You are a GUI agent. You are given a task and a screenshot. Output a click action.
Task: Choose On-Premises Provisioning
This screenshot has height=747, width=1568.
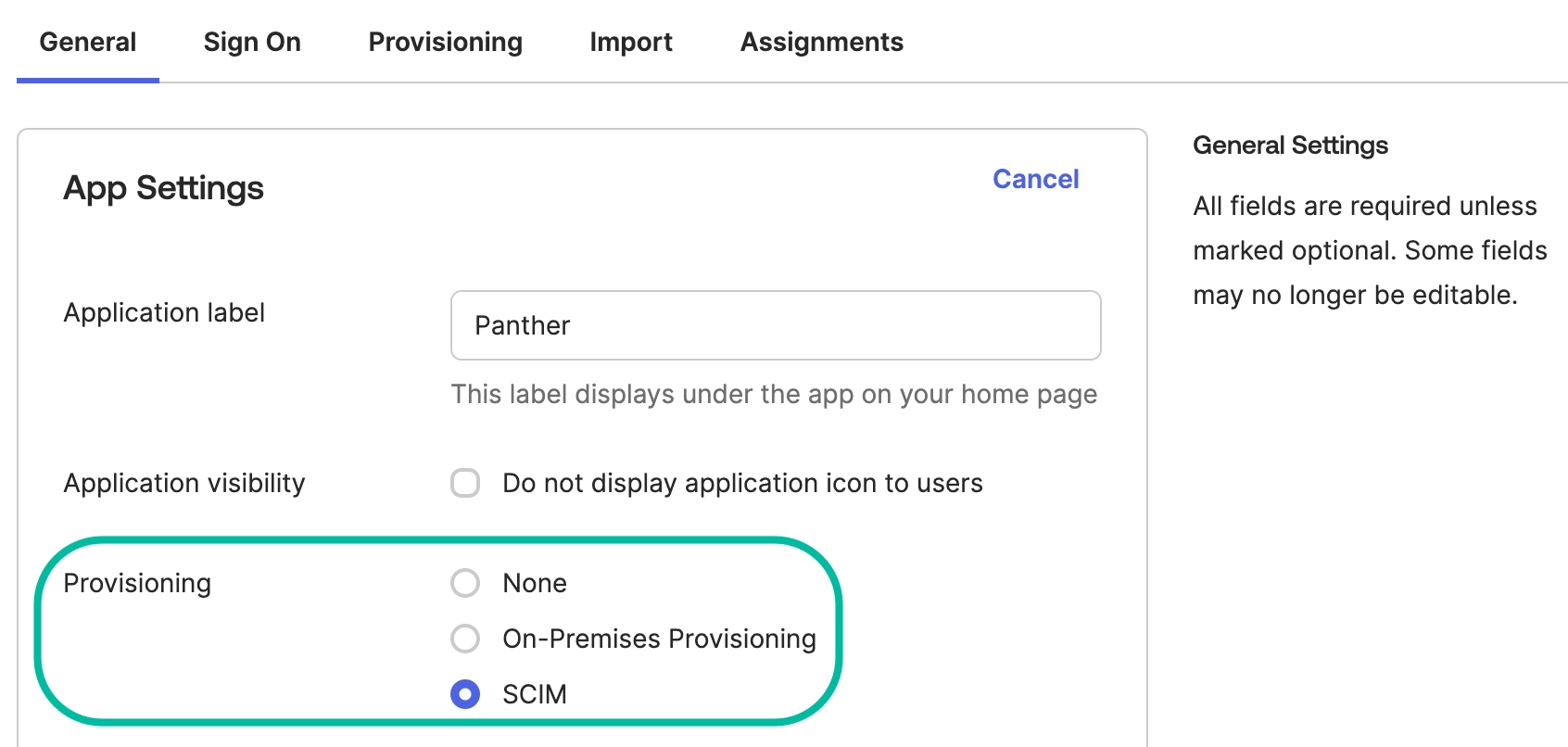click(x=466, y=638)
